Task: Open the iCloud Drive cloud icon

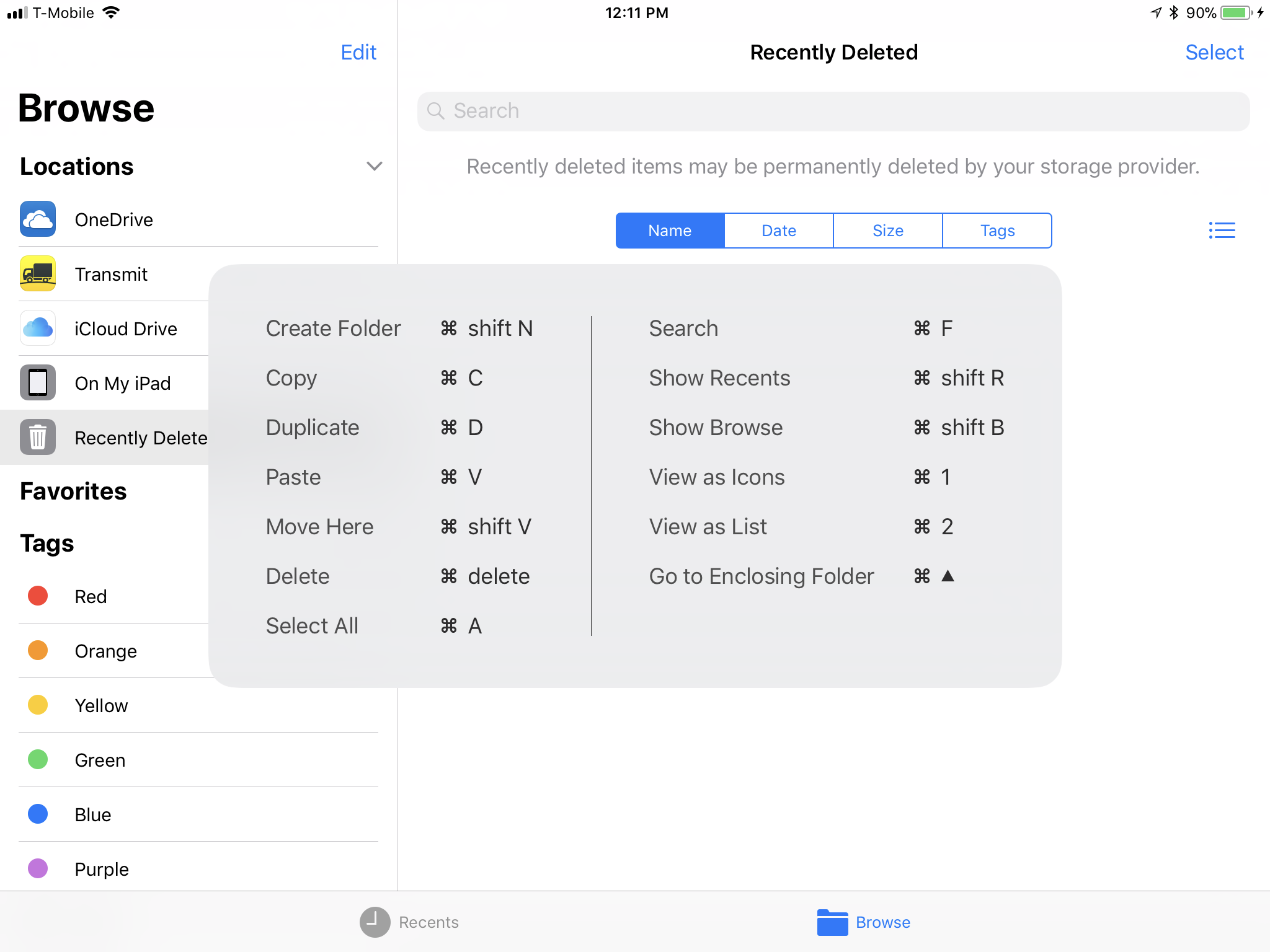Action: (x=38, y=328)
